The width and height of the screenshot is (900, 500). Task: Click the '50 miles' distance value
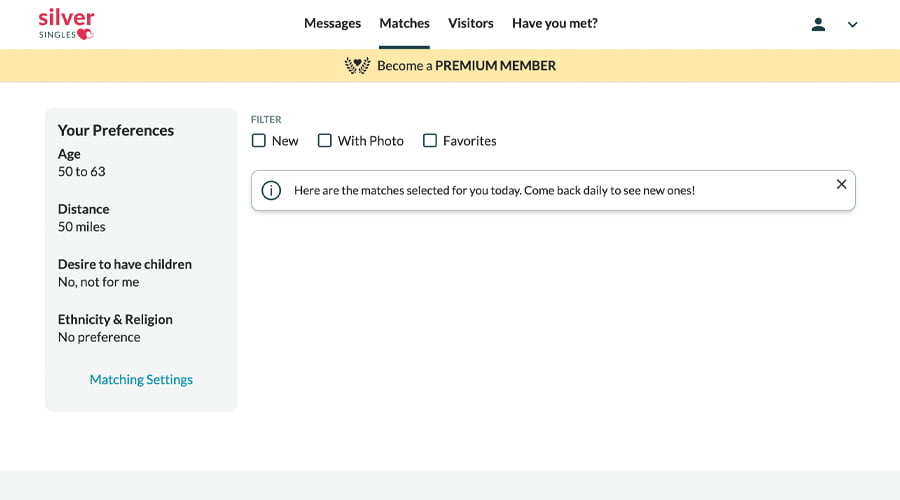click(x=82, y=227)
